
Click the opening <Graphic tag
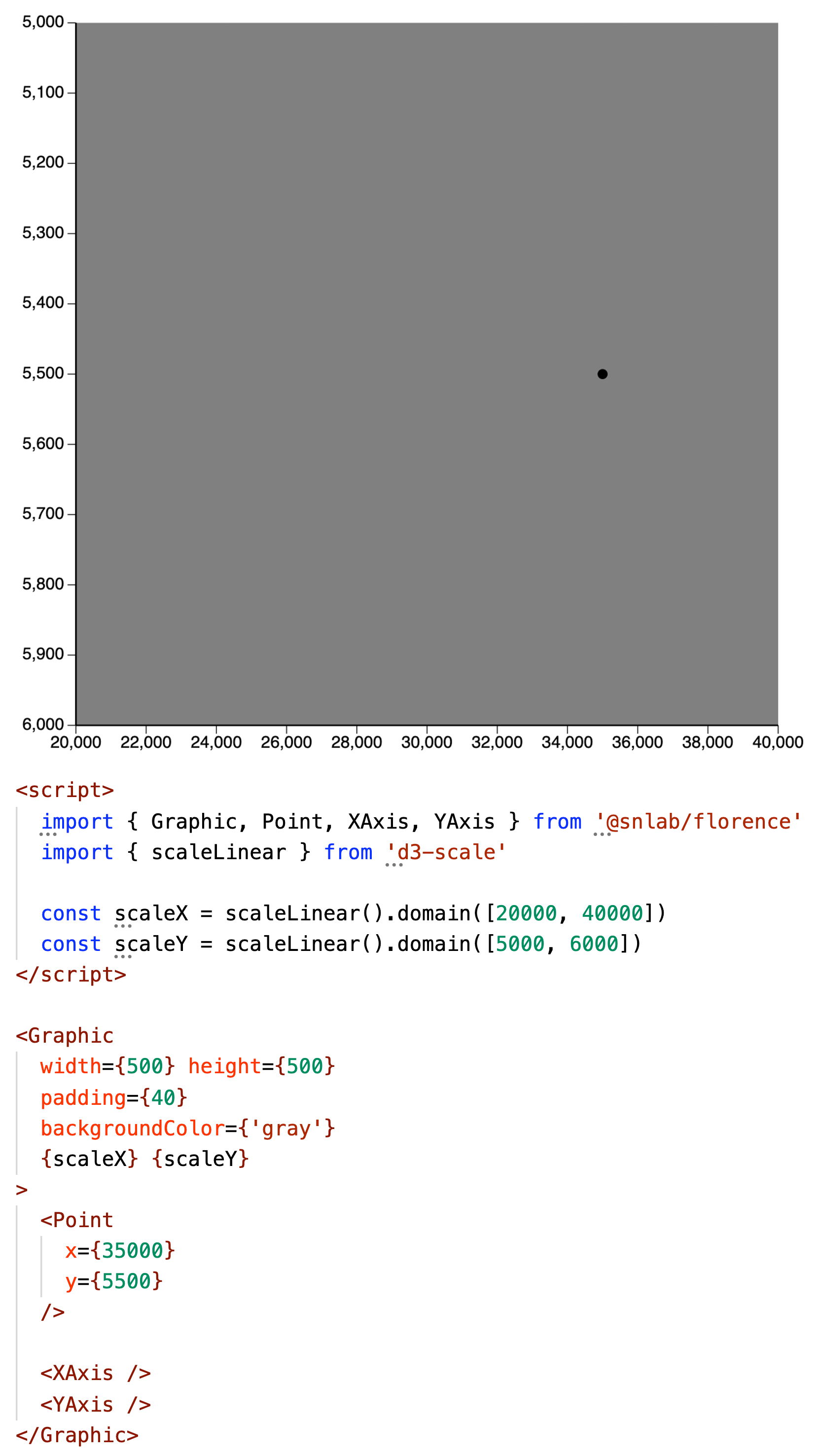point(65,1035)
